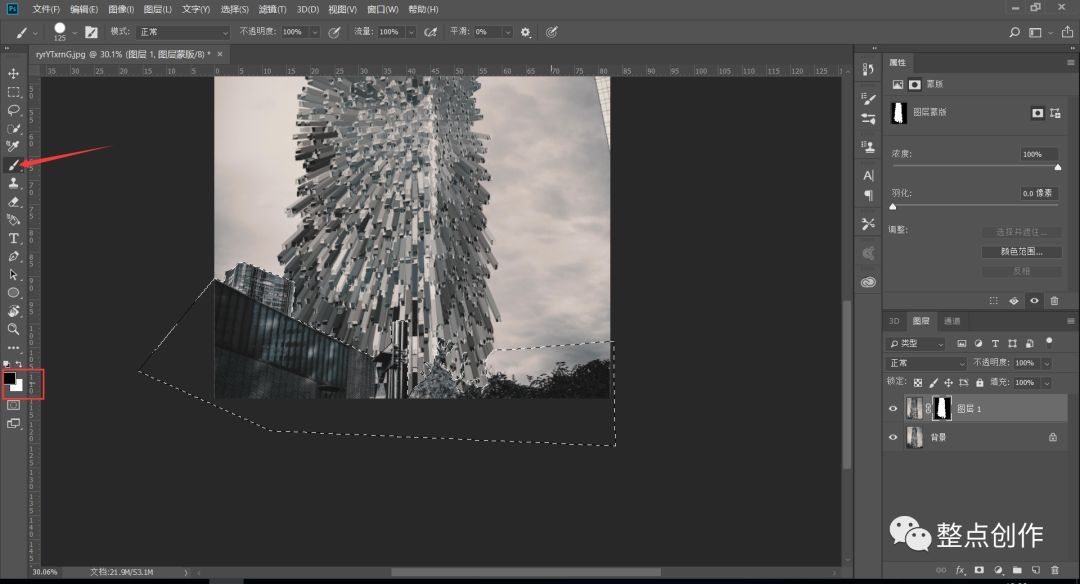
Task: Open the Character panel icon
Action: click(x=868, y=176)
